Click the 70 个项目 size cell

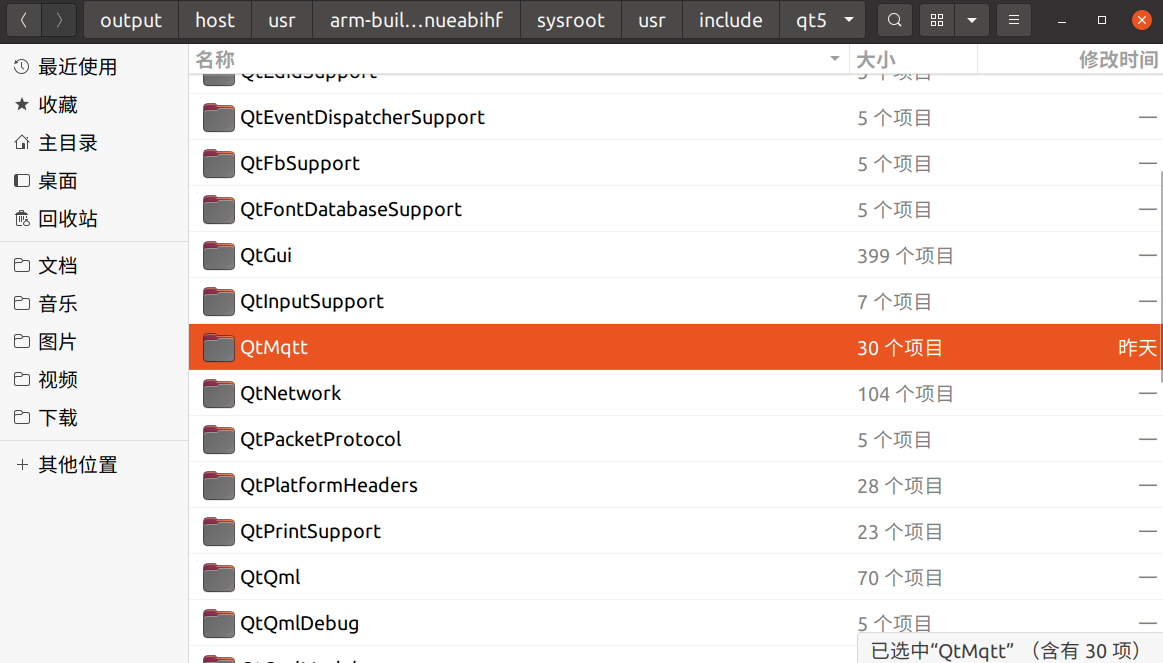click(x=900, y=578)
